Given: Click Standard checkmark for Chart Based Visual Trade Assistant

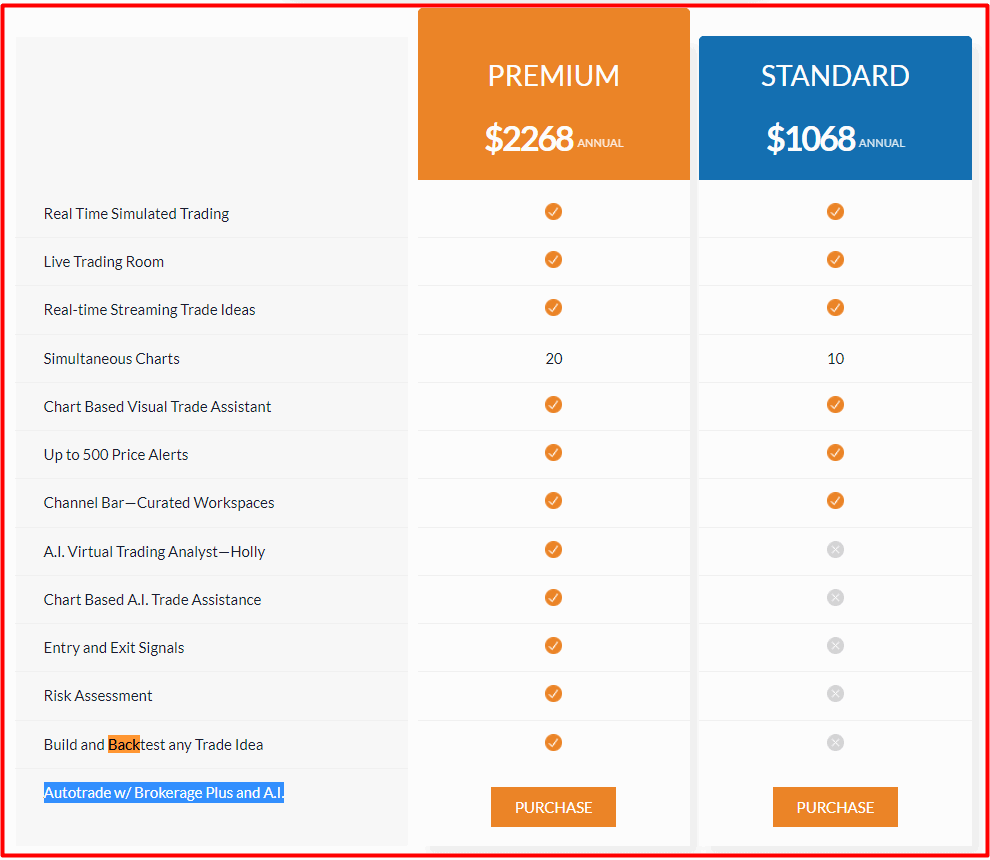Looking at the screenshot, I should click(x=835, y=405).
